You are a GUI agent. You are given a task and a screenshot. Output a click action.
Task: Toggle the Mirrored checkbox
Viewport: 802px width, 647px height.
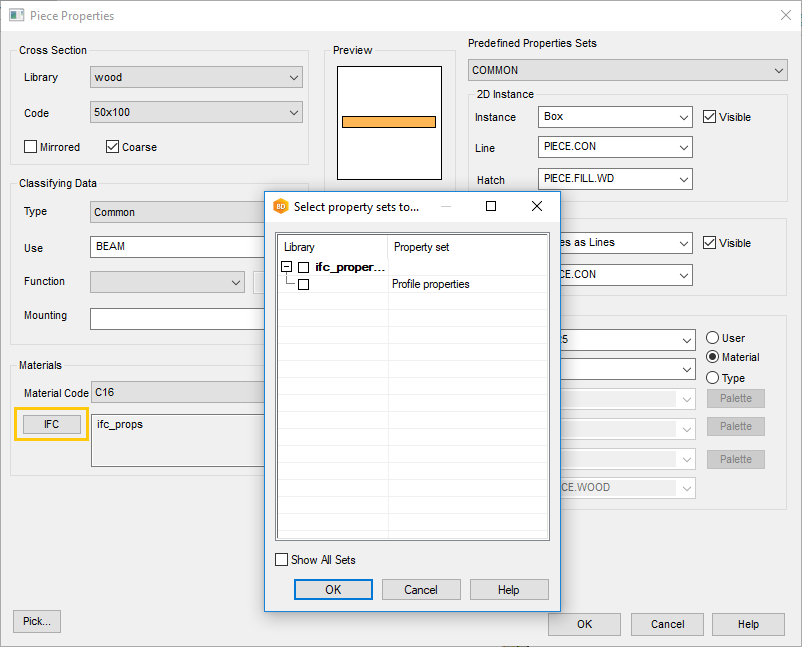(31, 147)
